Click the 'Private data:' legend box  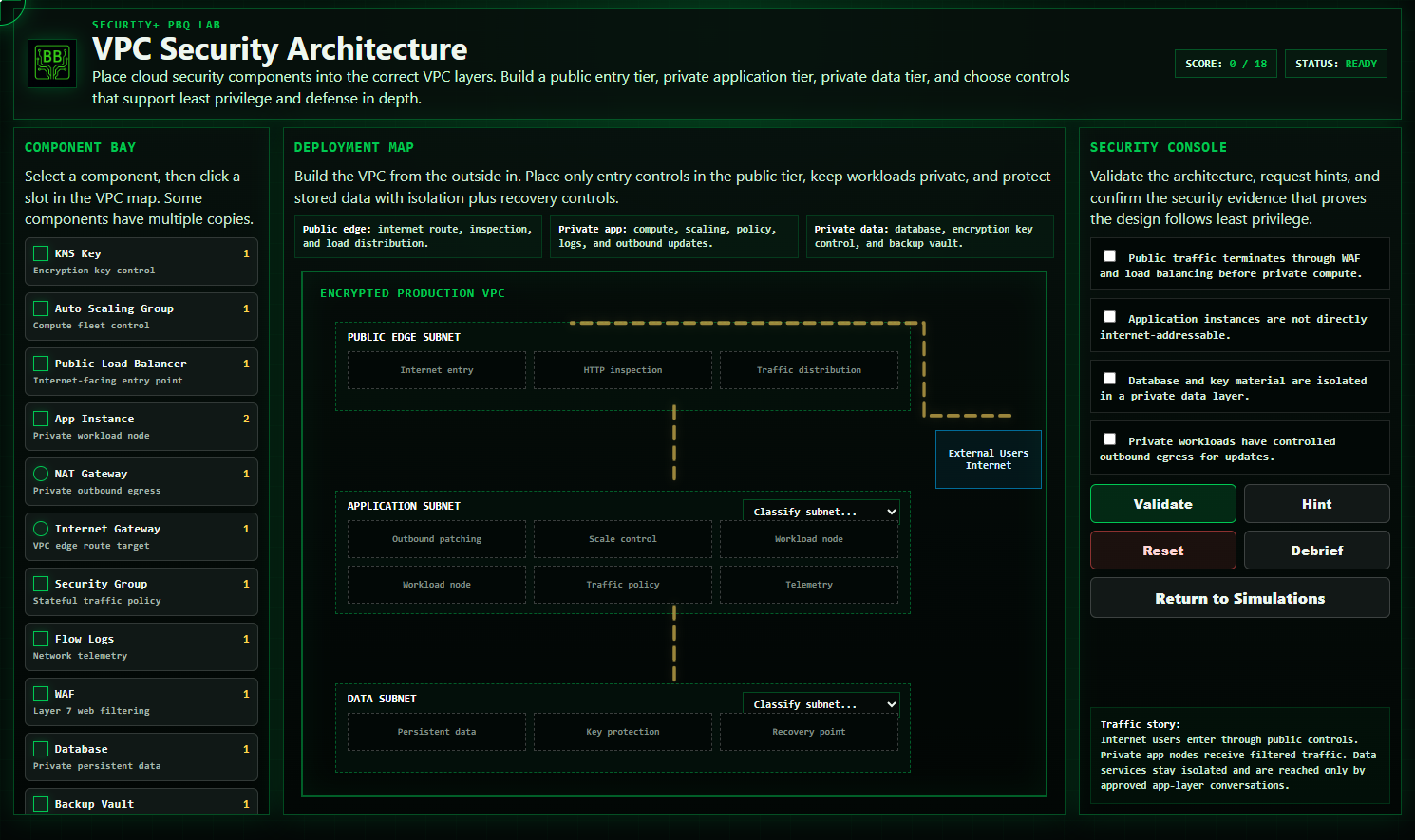click(x=930, y=236)
